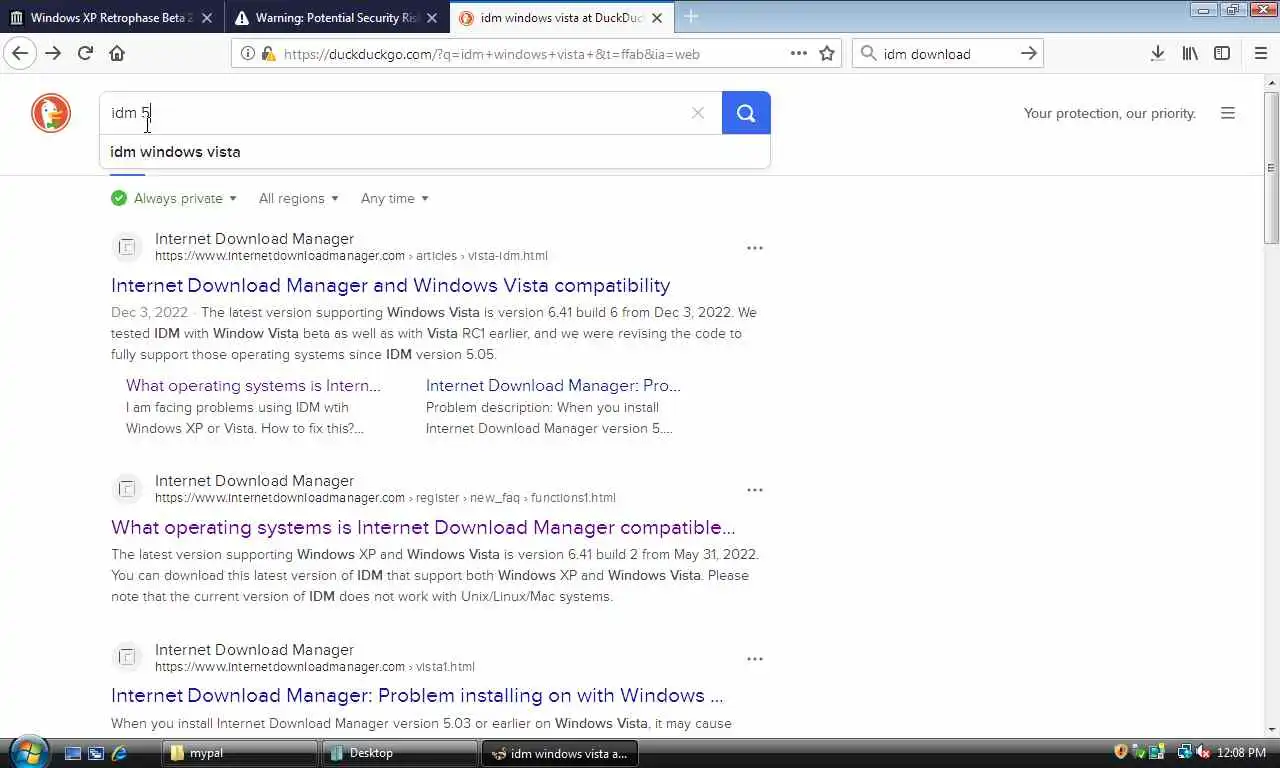Click the favicon of the first search result
Viewport: 1280px width, 768px height.
point(127,247)
